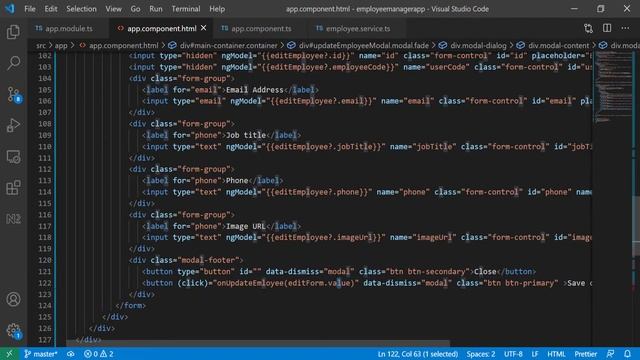Open notifications bell in status bar
The width and height of the screenshot is (640, 360).
pyautogui.click(x=627, y=354)
